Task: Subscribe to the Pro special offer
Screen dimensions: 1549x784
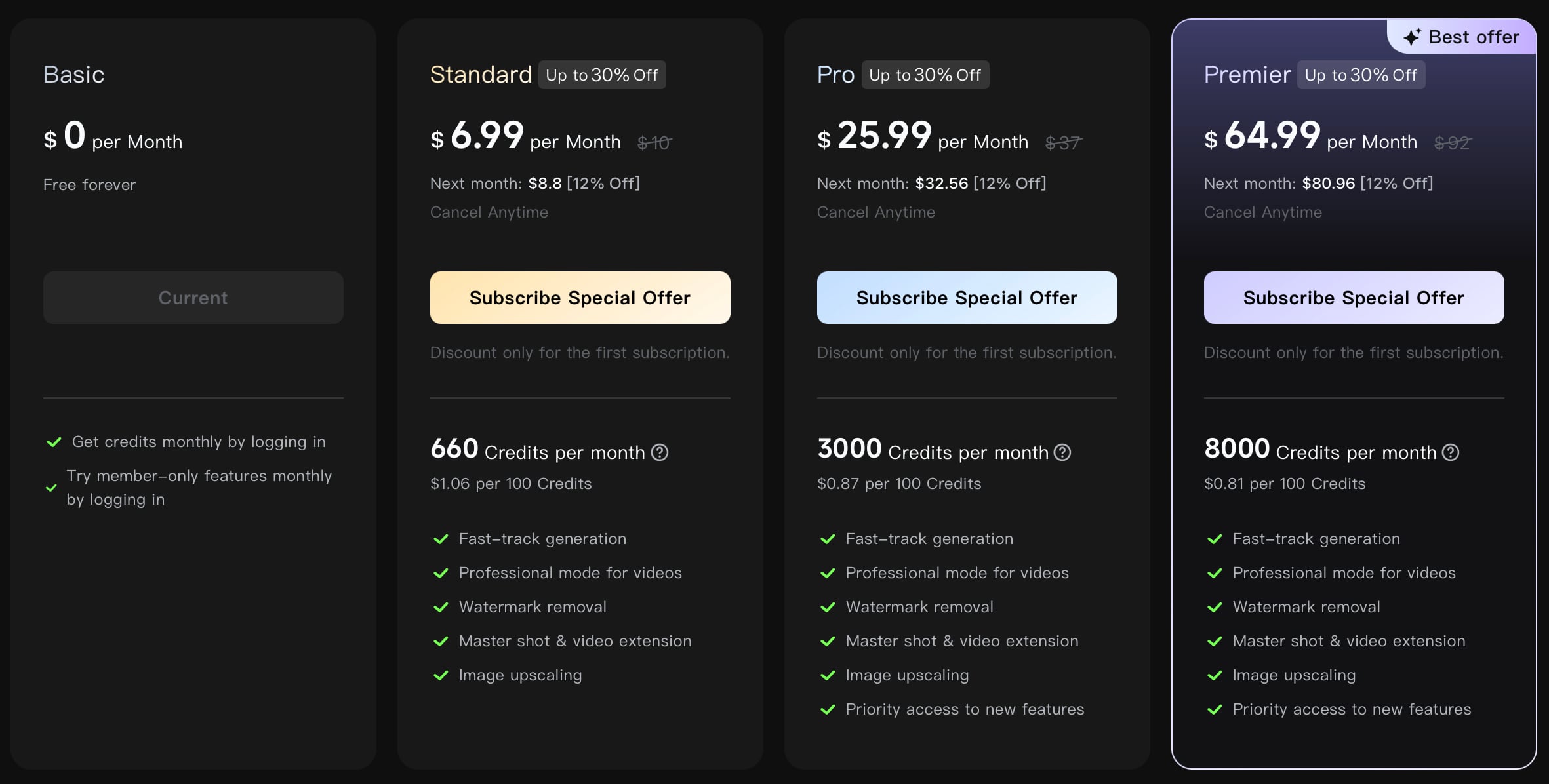Action: [967, 298]
